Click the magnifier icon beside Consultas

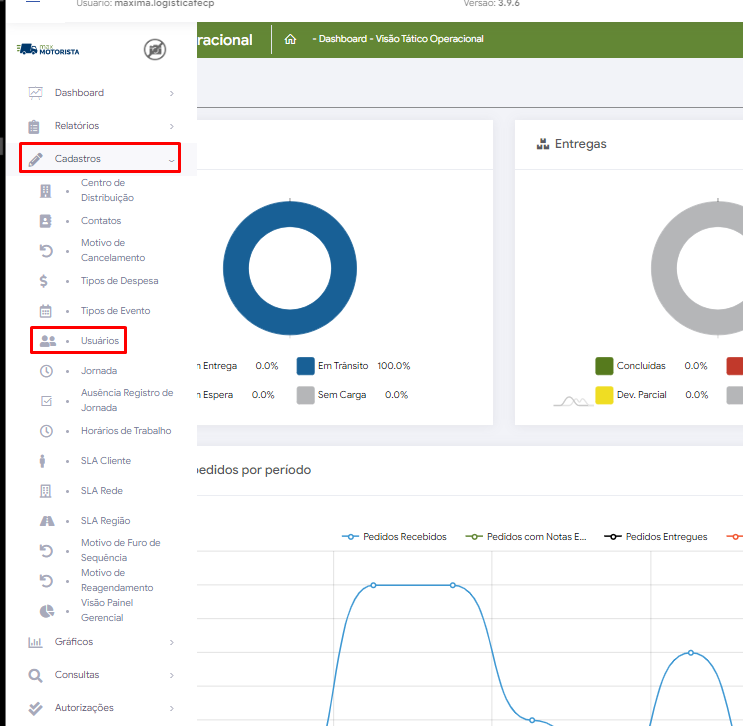click(x=35, y=675)
